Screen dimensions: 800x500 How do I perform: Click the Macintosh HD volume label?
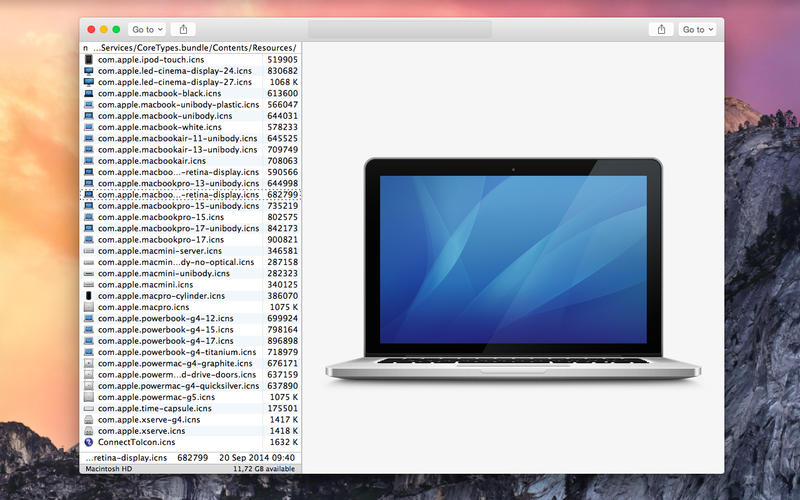pyautogui.click(x=109, y=469)
